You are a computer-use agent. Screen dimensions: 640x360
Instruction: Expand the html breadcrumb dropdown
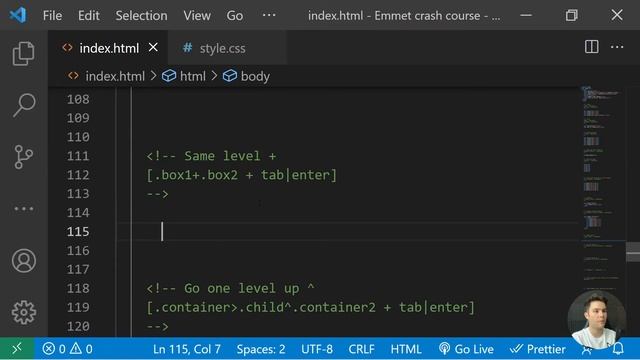click(x=184, y=76)
